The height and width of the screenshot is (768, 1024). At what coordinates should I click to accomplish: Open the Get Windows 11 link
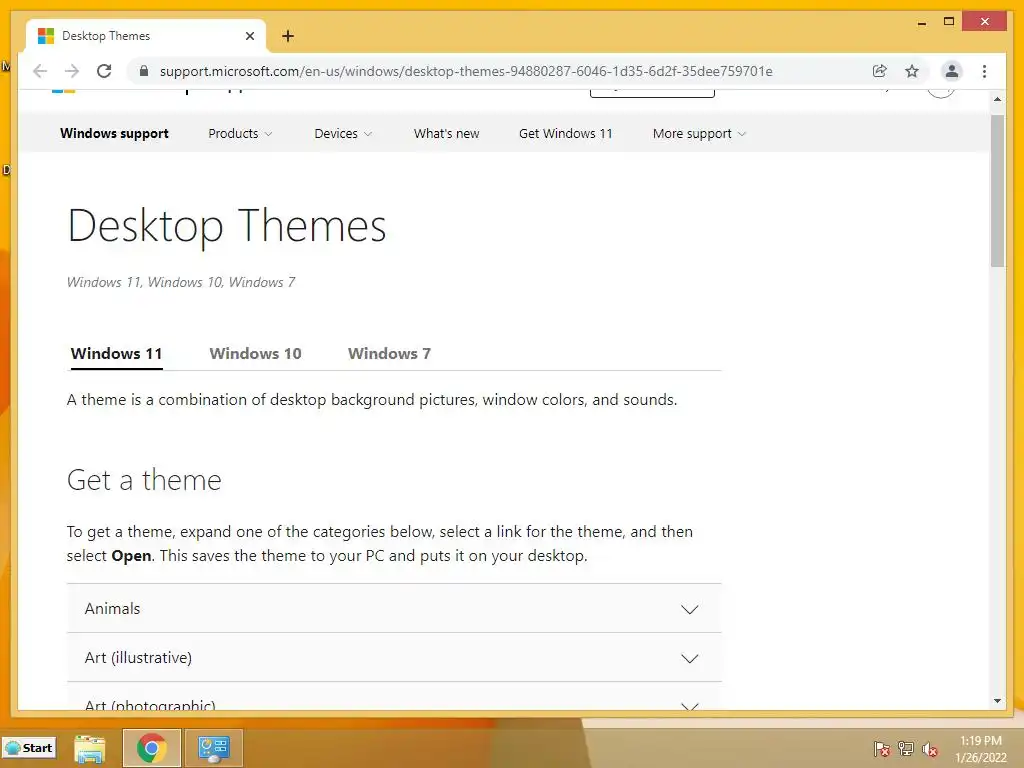(x=566, y=133)
